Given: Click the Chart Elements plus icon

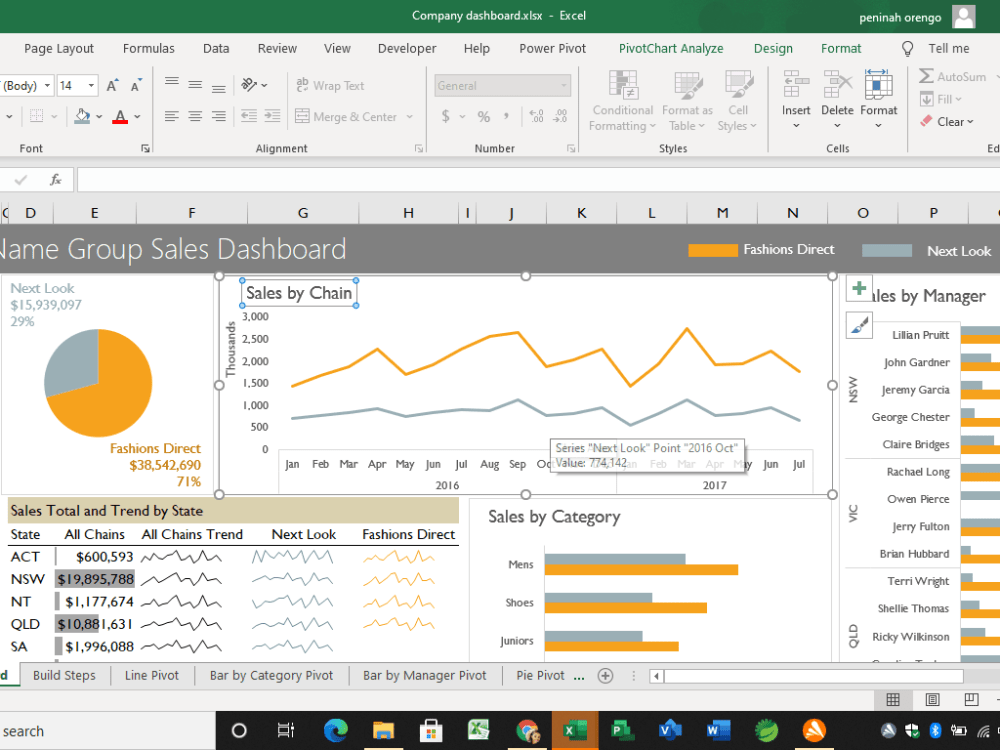Looking at the screenshot, I should 858,288.
